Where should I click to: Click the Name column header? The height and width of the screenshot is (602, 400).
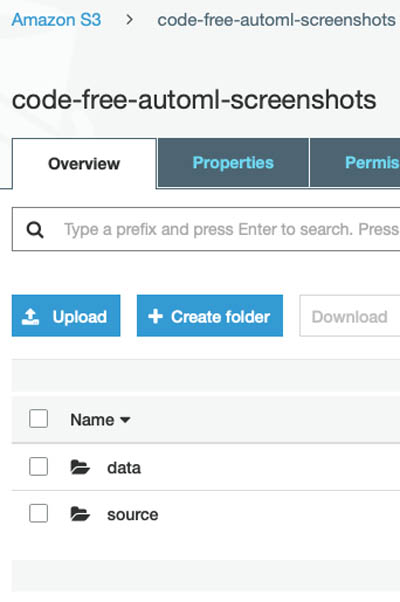pyautogui.click(x=92, y=420)
